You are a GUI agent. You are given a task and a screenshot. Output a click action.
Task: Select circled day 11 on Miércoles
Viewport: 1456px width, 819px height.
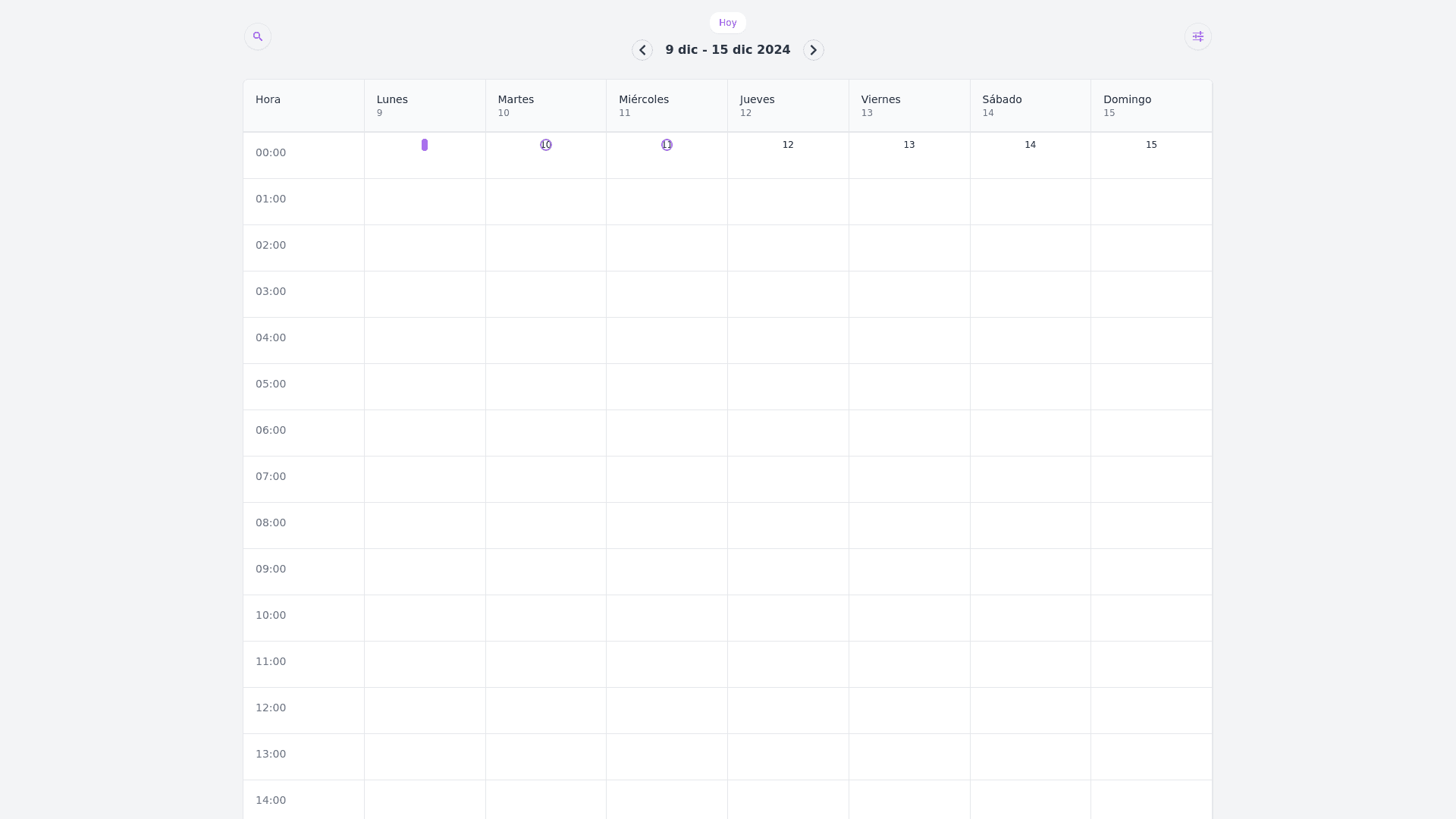667,145
